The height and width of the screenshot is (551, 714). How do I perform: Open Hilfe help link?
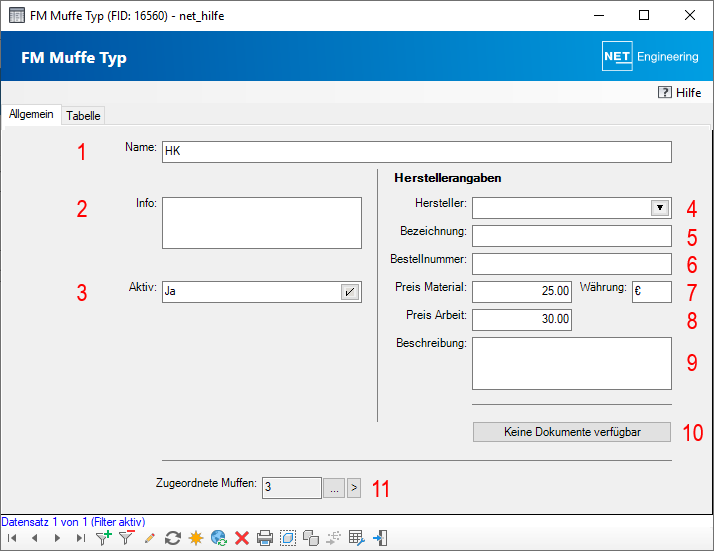pyautogui.click(x=679, y=92)
